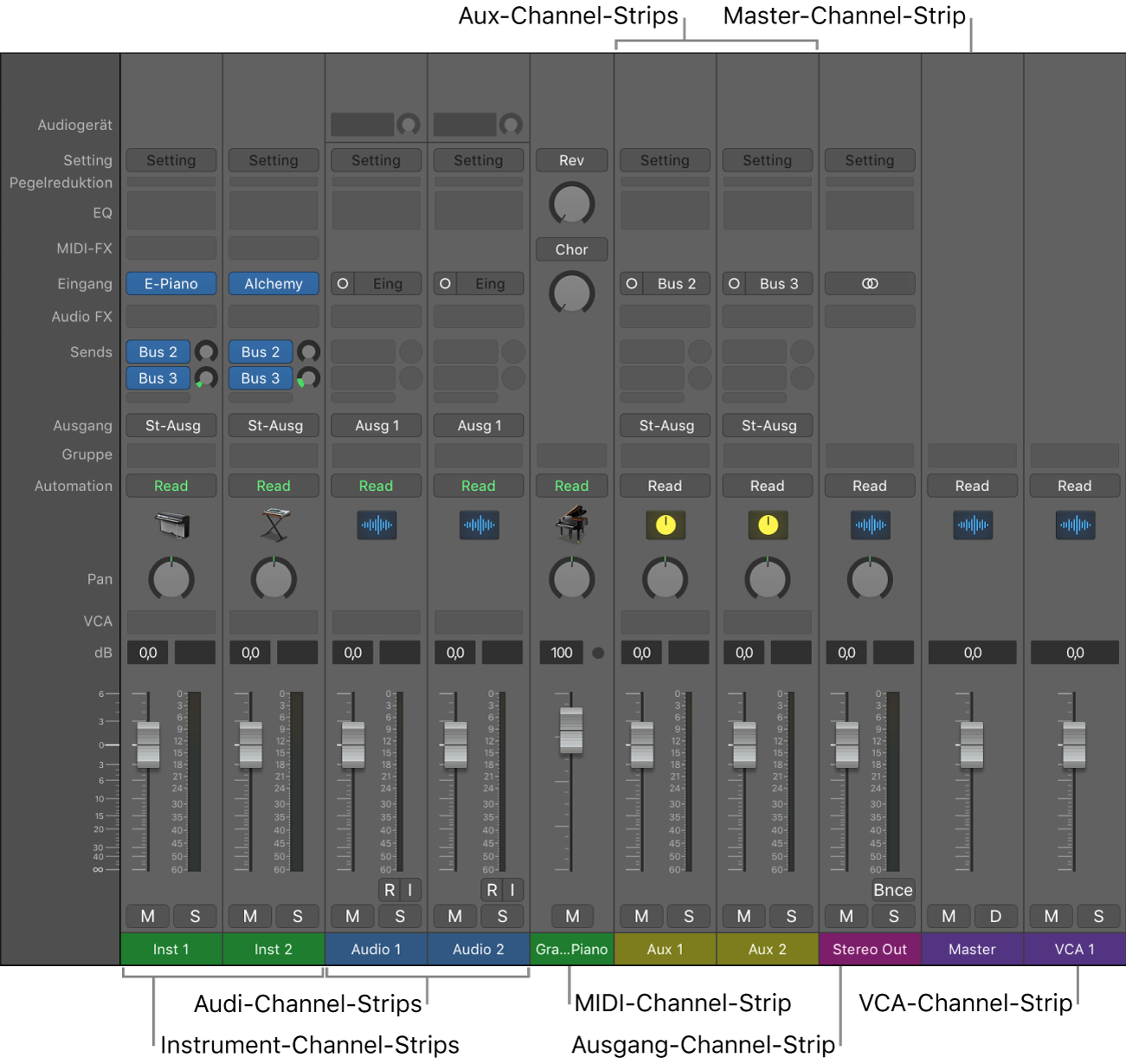Click the Audio 1 gain knob at top
This screenshot has width=1126, height=1064.
(x=409, y=125)
